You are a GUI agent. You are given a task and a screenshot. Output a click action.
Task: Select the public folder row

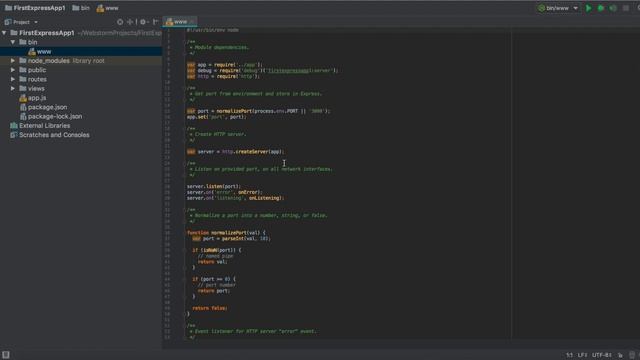pos(81,70)
